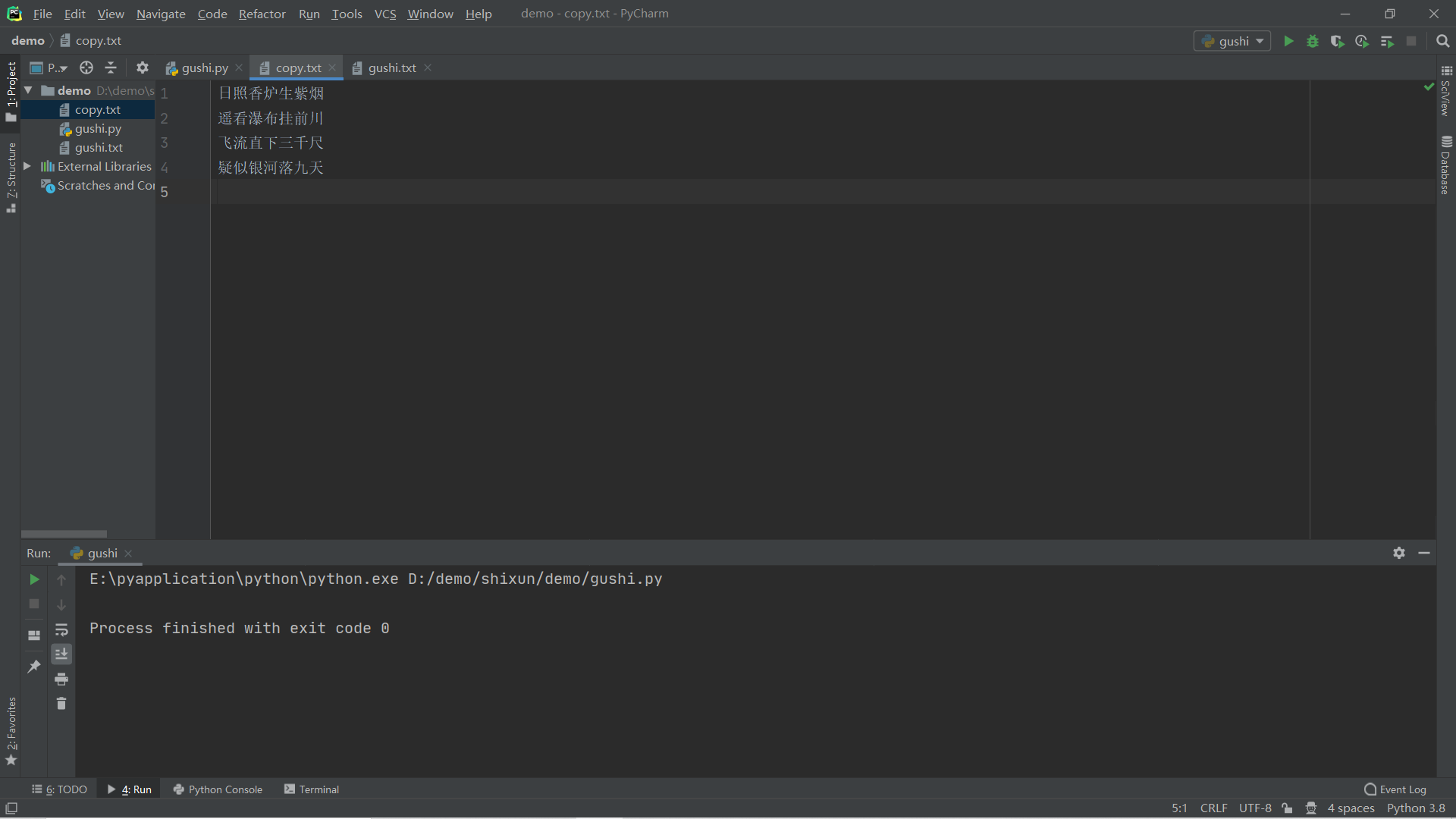Expand External Libraries tree node
The height and width of the screenshot is (819, 1456).
pos(27,166)
